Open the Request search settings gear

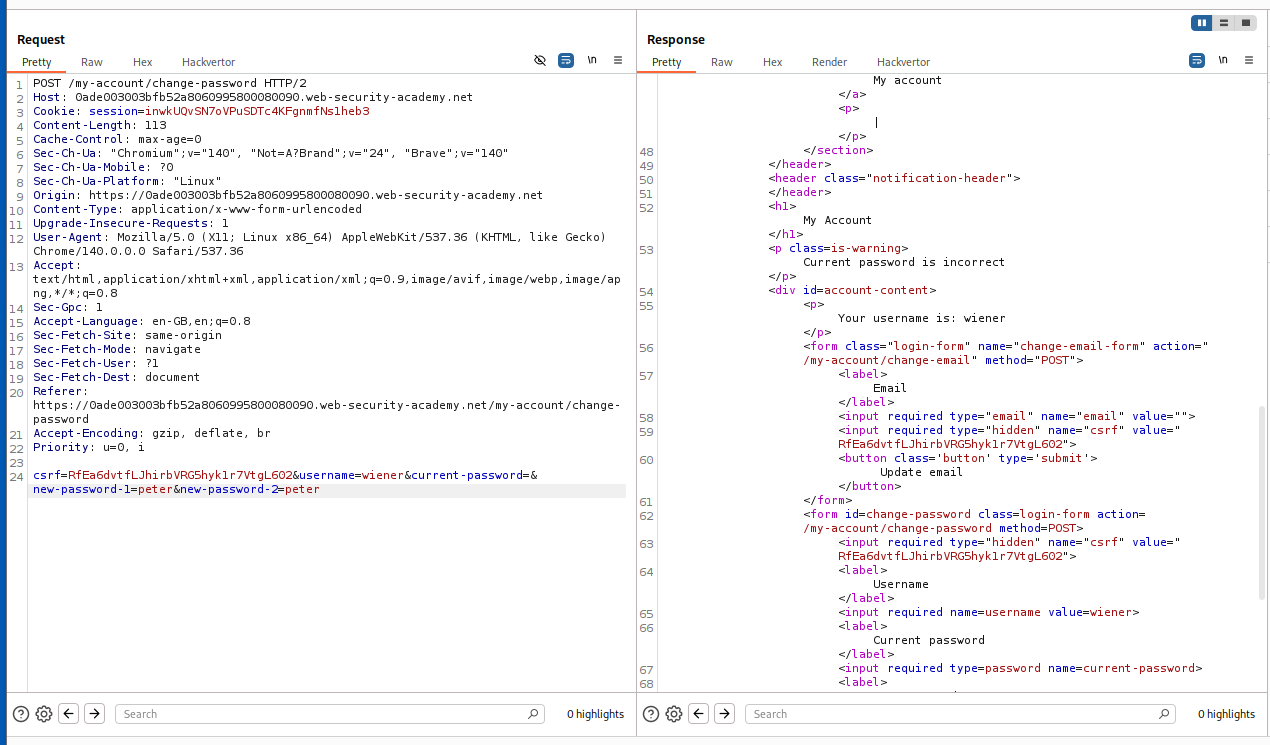click(44, 714)
